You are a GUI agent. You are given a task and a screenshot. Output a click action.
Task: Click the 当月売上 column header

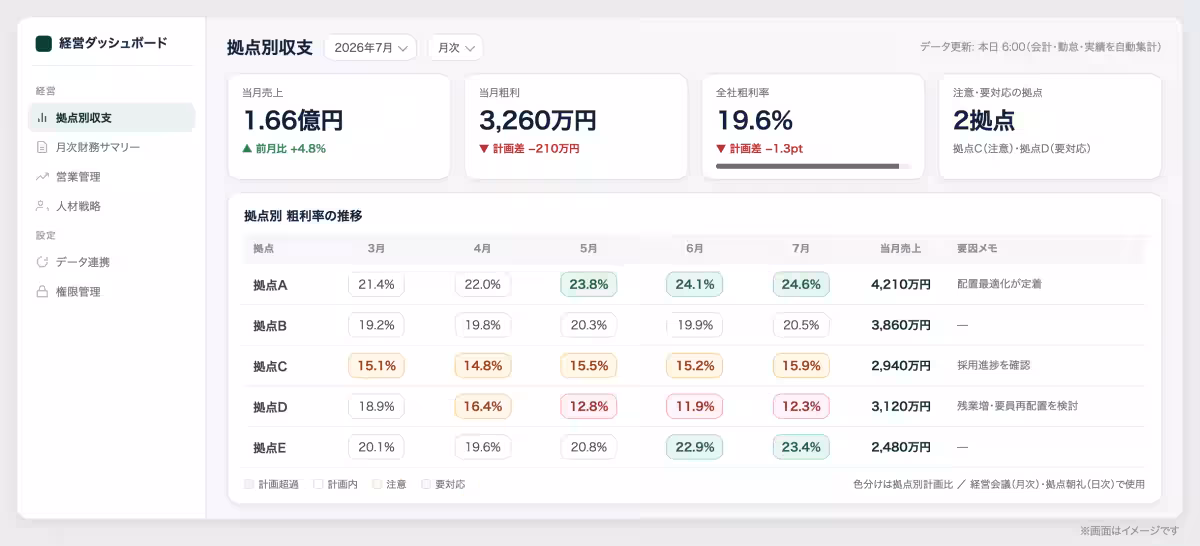(x=901, y=248)
